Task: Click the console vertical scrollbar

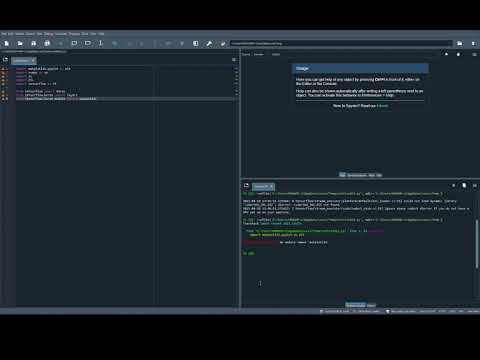Action: (477, 244)
